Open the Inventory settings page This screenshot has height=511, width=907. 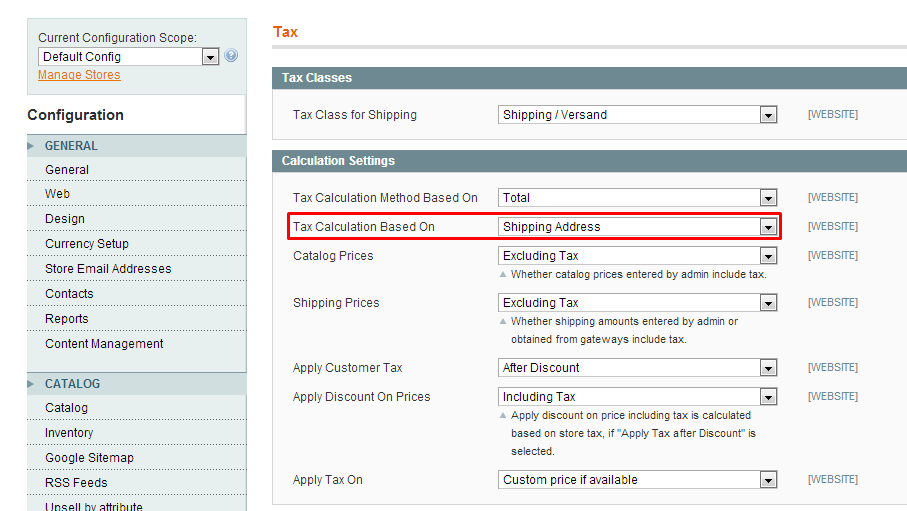(69, 433)
